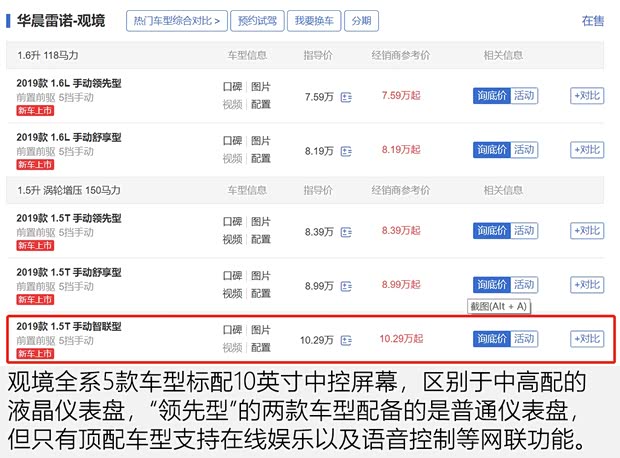Open 口碑 for 1.5T 手动领先型
The height and width of the screenshot is (458, 620).
(x=232, y=221)
